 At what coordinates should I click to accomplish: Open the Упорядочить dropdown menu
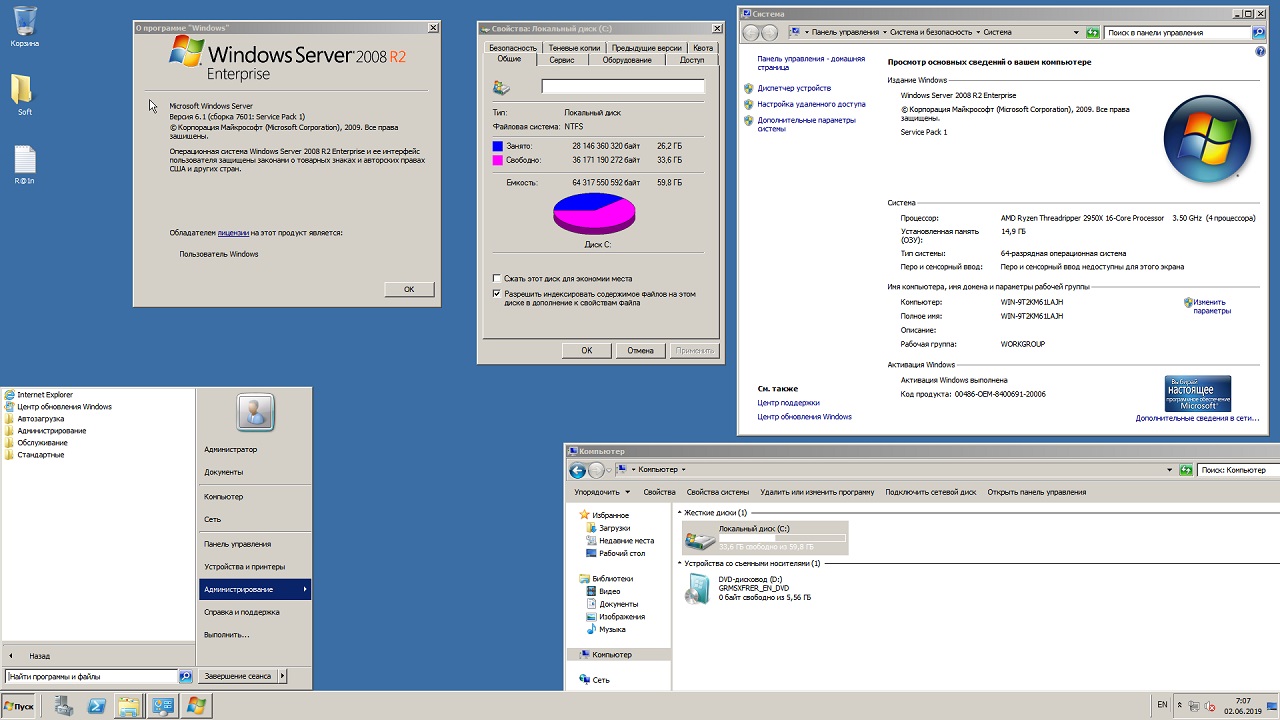pos(602,492)
